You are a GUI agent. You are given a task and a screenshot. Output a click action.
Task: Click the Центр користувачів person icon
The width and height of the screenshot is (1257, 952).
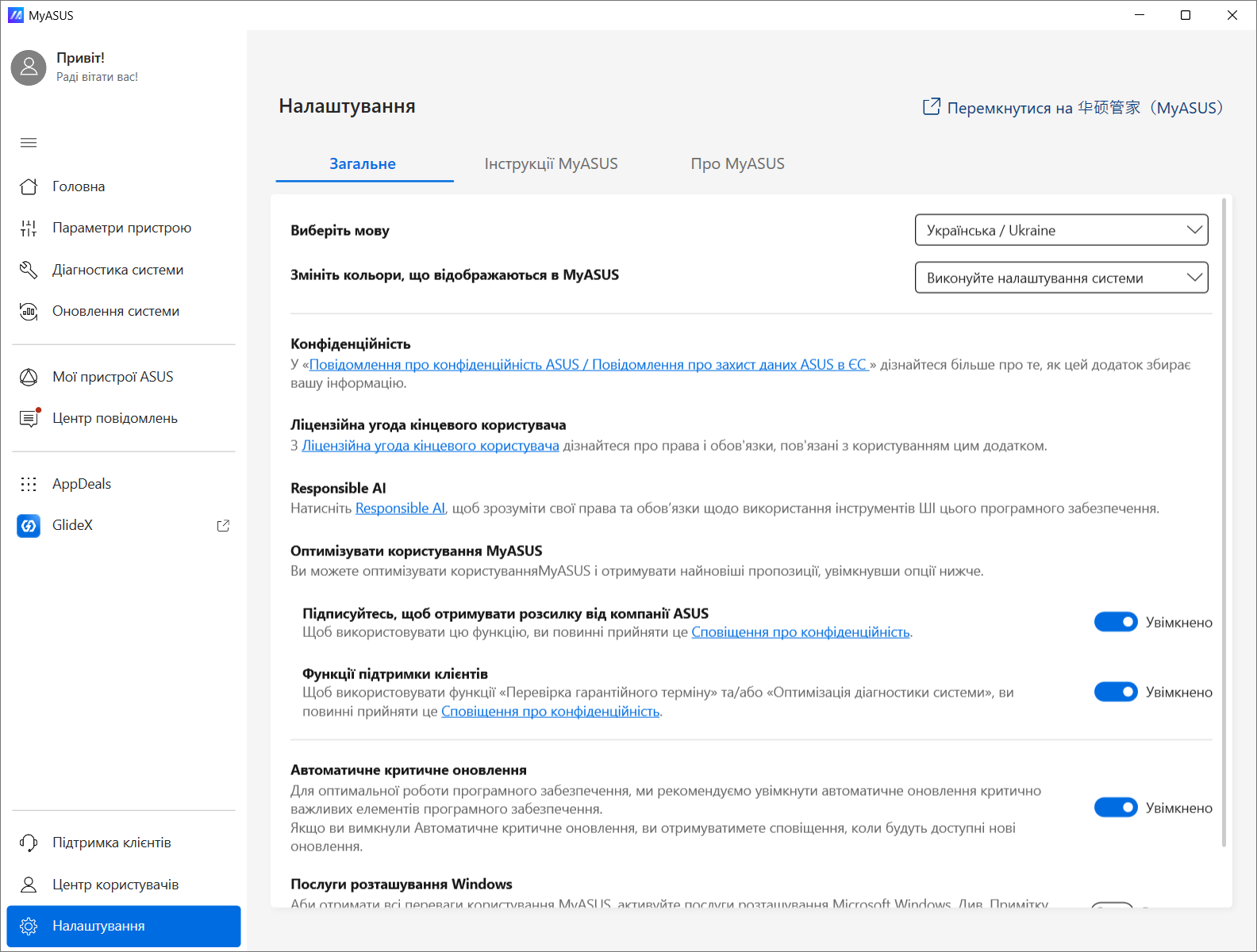(29, 885)
